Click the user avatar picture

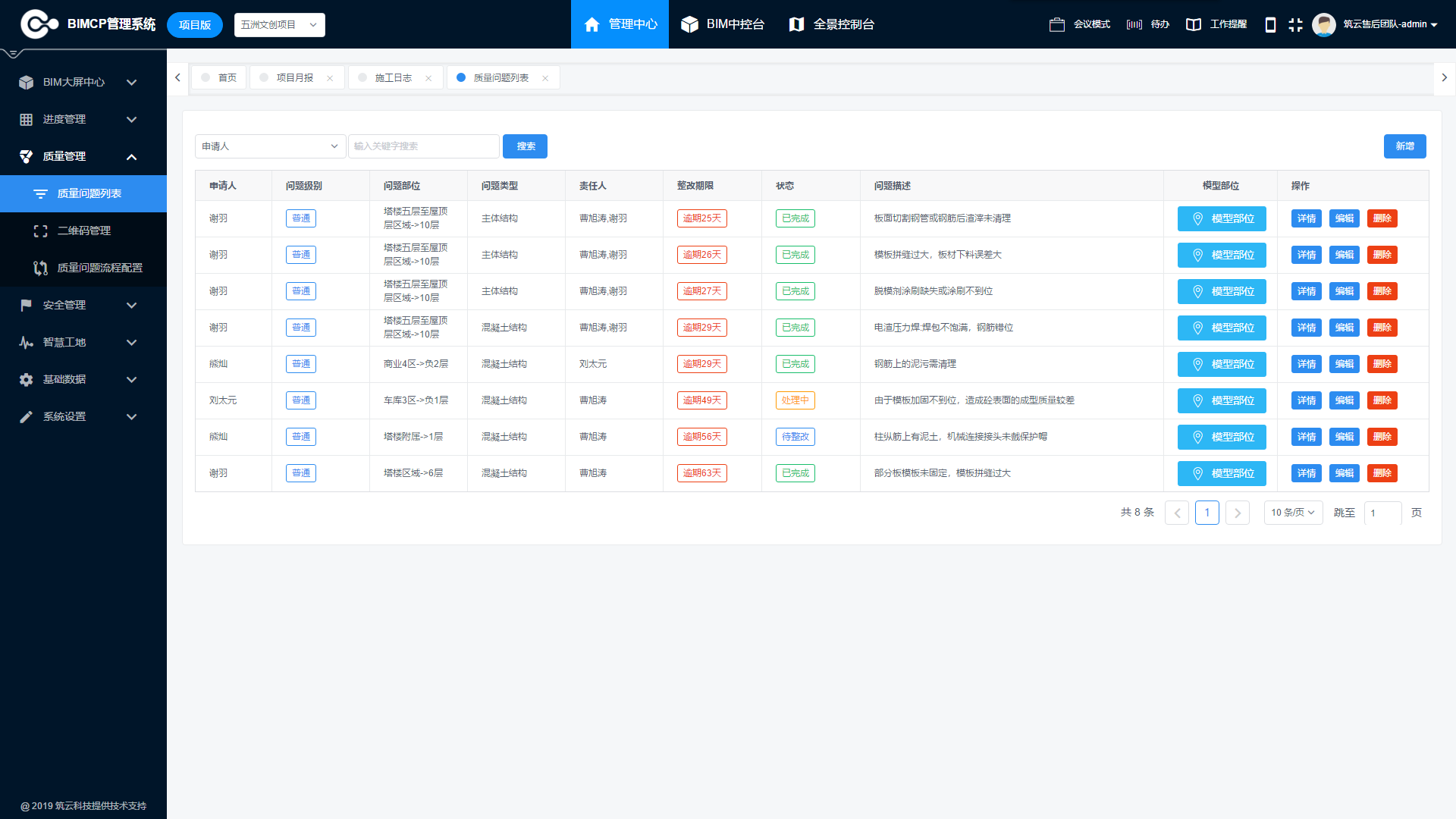click(1324, 24)
